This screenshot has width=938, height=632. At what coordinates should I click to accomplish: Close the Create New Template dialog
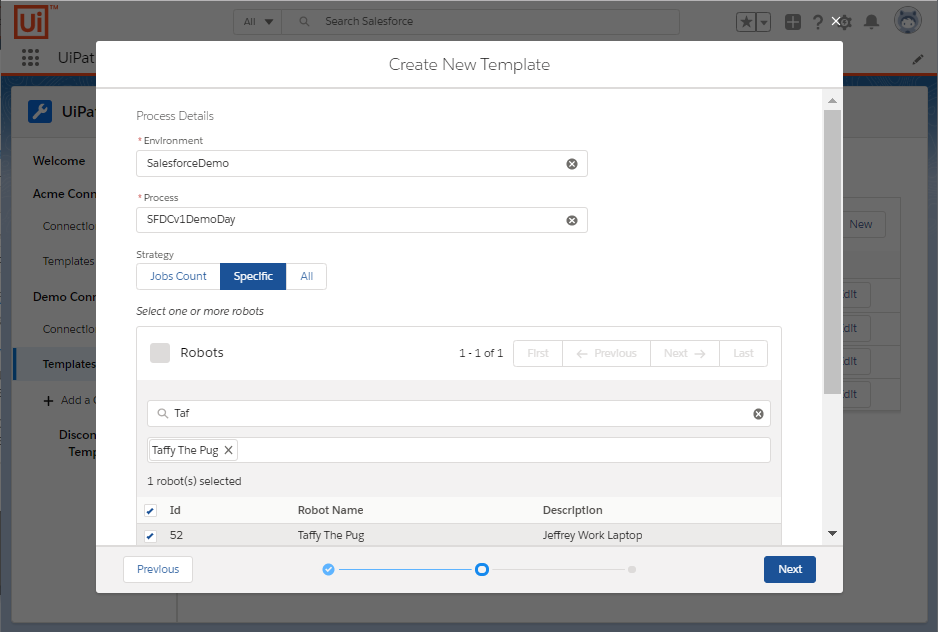coord(836,21)
